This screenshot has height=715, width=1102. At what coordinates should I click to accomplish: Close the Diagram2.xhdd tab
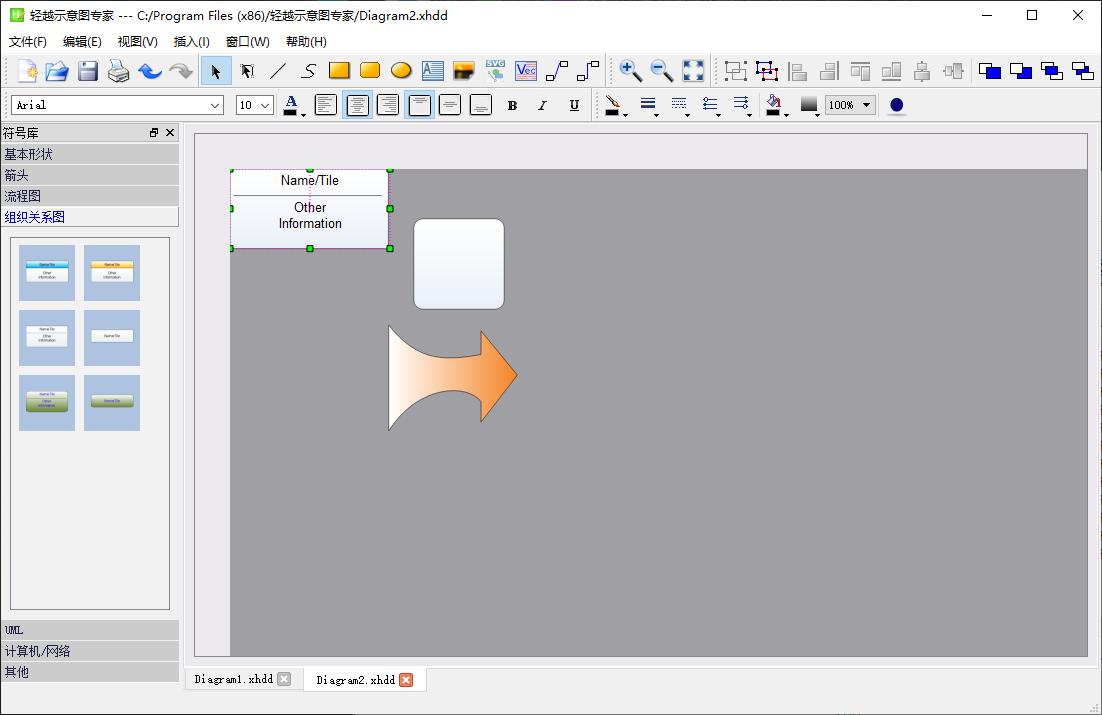tap(406, 680)
